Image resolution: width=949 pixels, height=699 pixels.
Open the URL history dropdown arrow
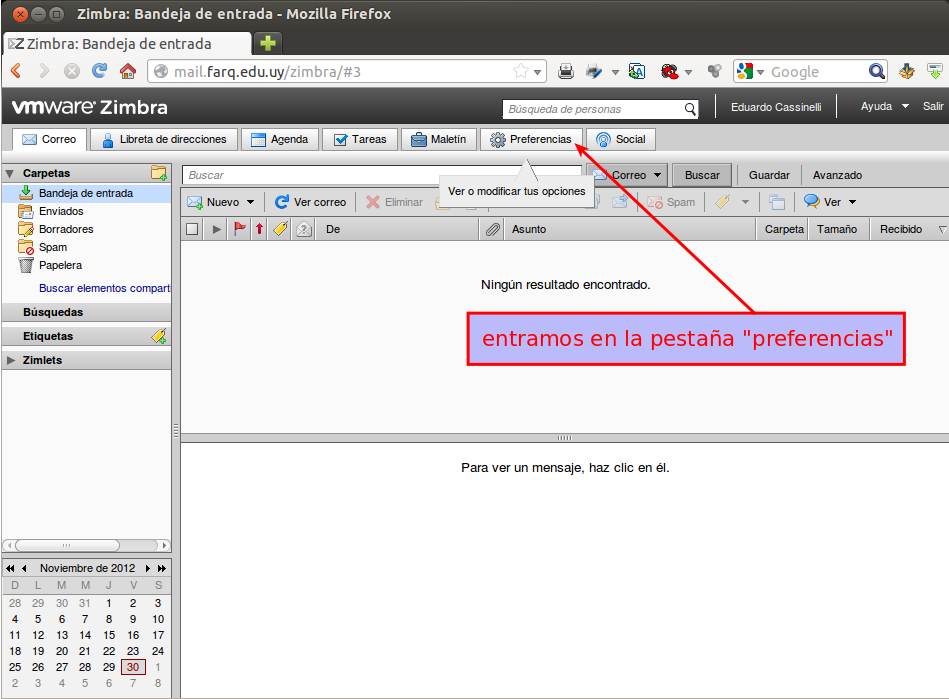click(x=537, y=72)
